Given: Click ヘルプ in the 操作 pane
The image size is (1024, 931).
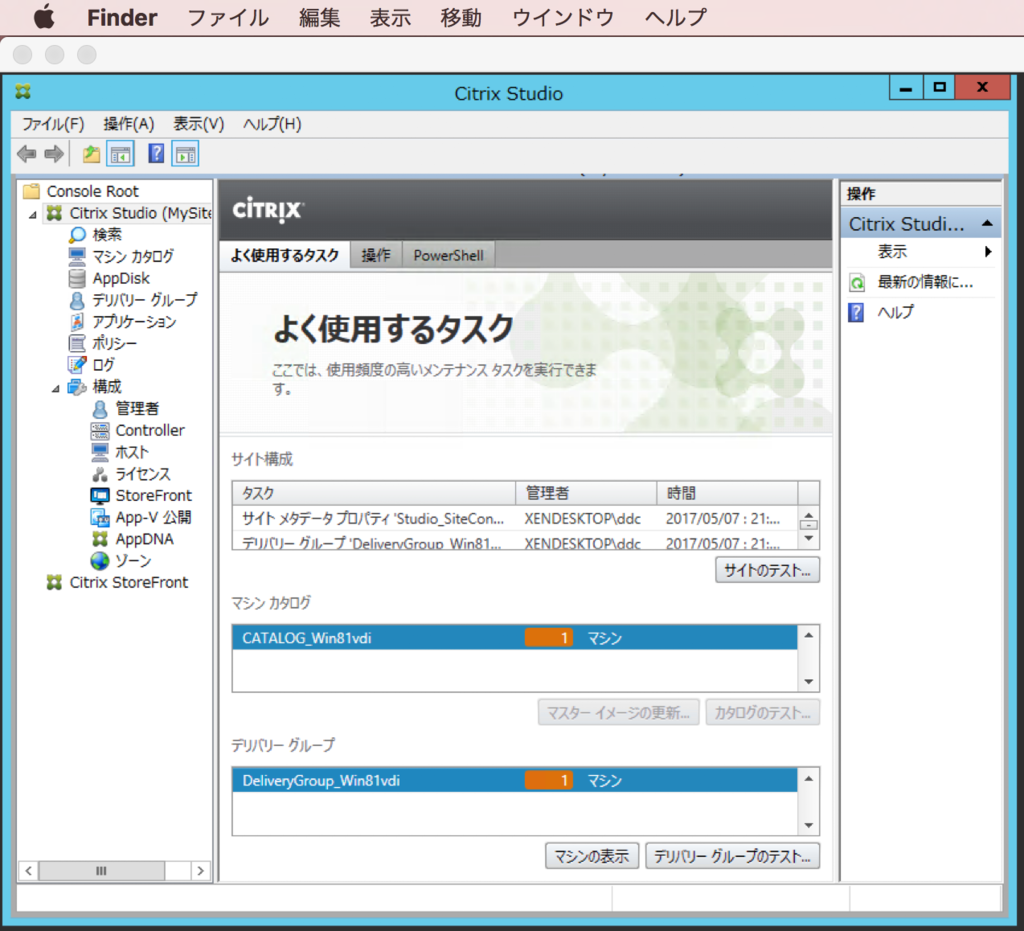Looking at the screenshot, I should point(895,312).
